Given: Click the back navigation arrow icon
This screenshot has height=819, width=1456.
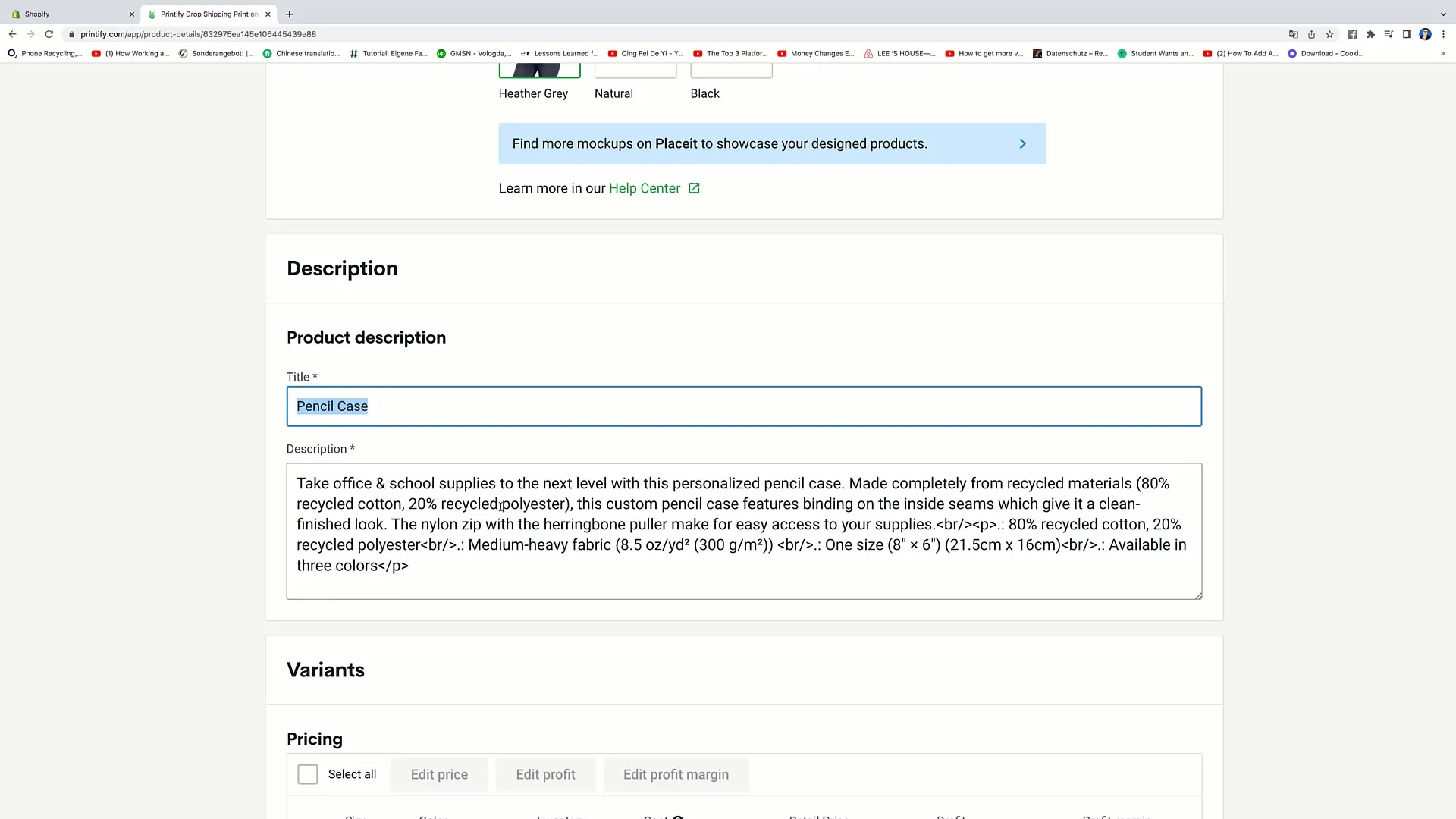Looking at the screenshot, I should [x=12, y=33].
